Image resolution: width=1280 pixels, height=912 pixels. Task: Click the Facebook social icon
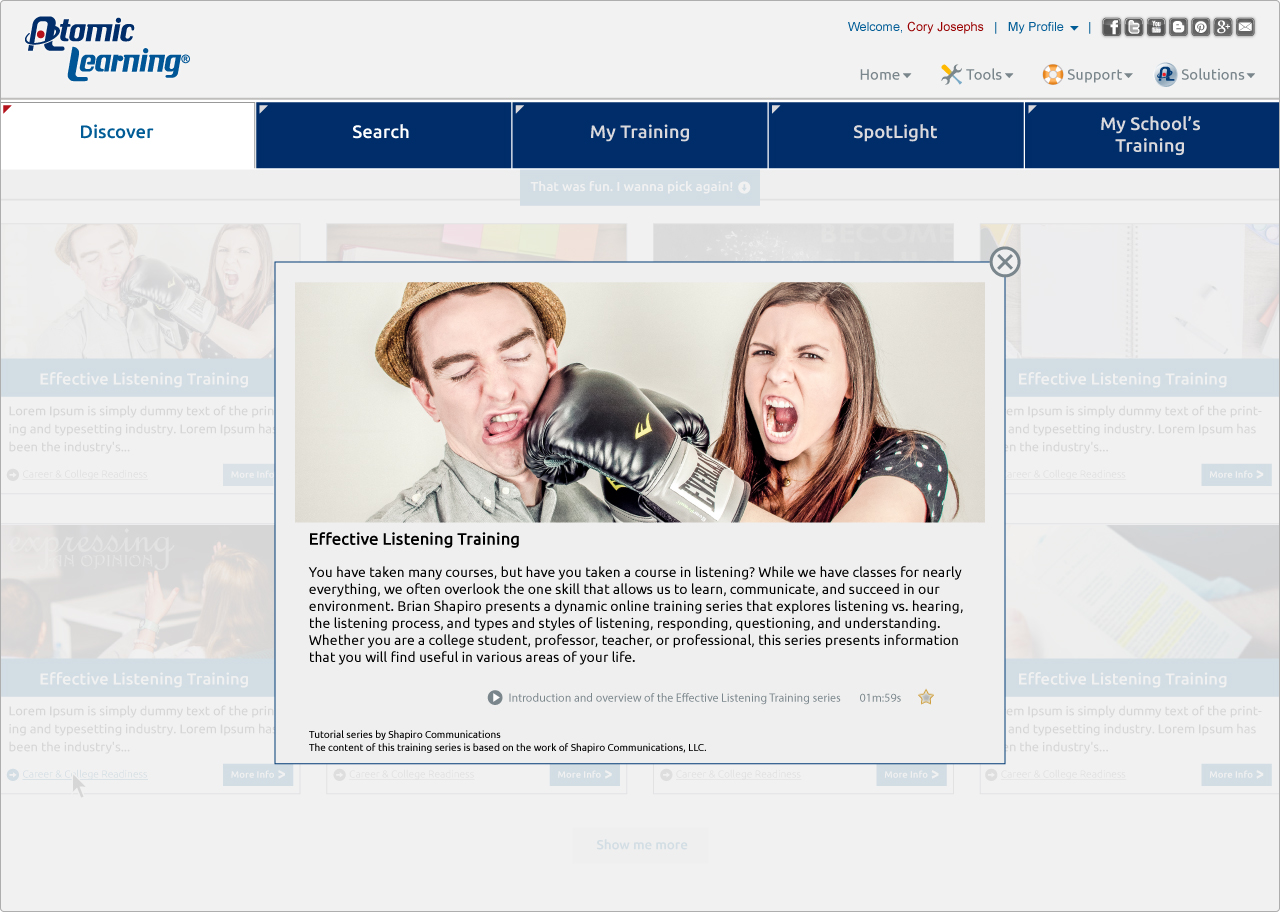[1111, 27]
